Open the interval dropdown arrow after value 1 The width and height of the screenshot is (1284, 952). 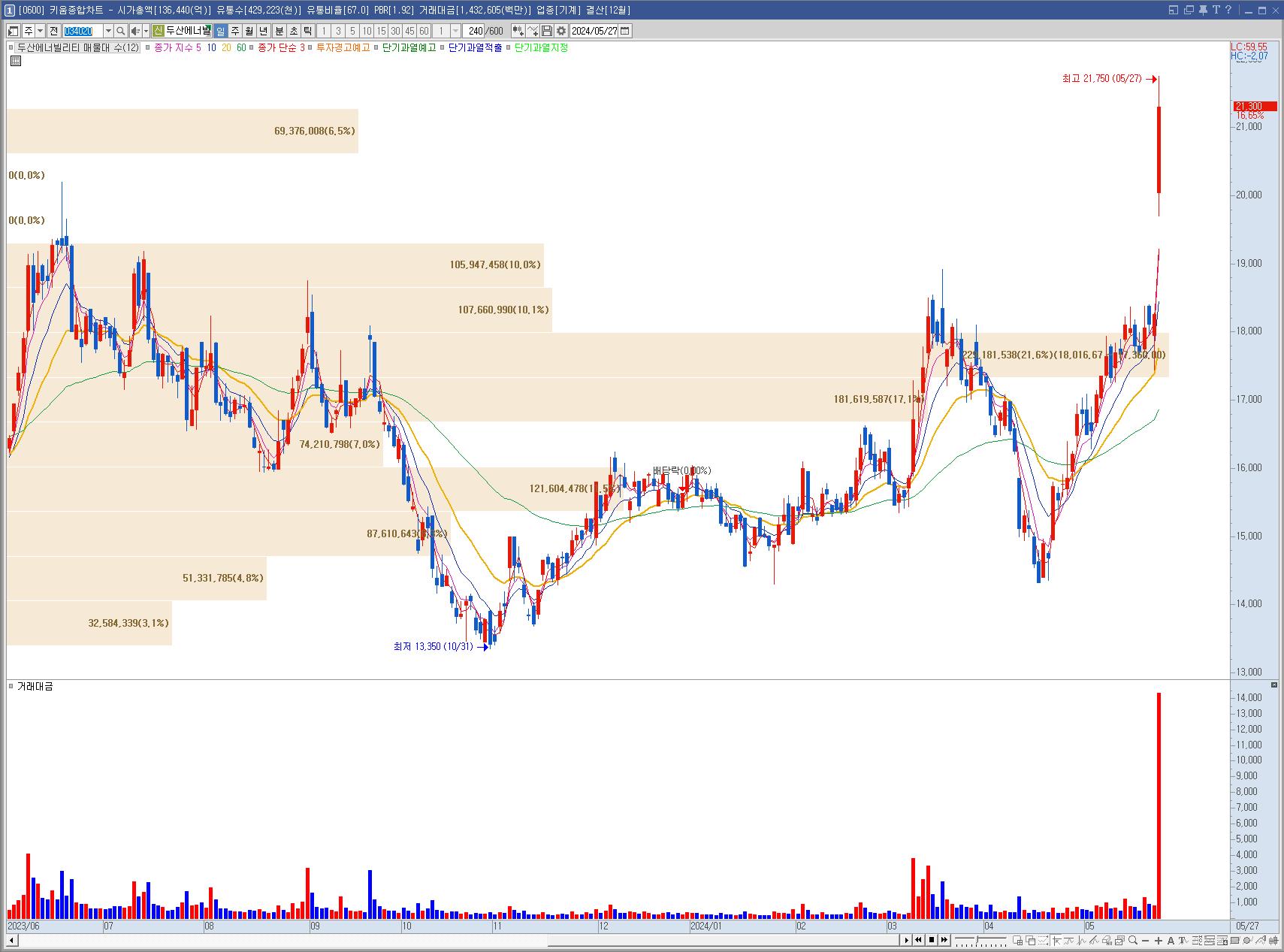point(455,31)
